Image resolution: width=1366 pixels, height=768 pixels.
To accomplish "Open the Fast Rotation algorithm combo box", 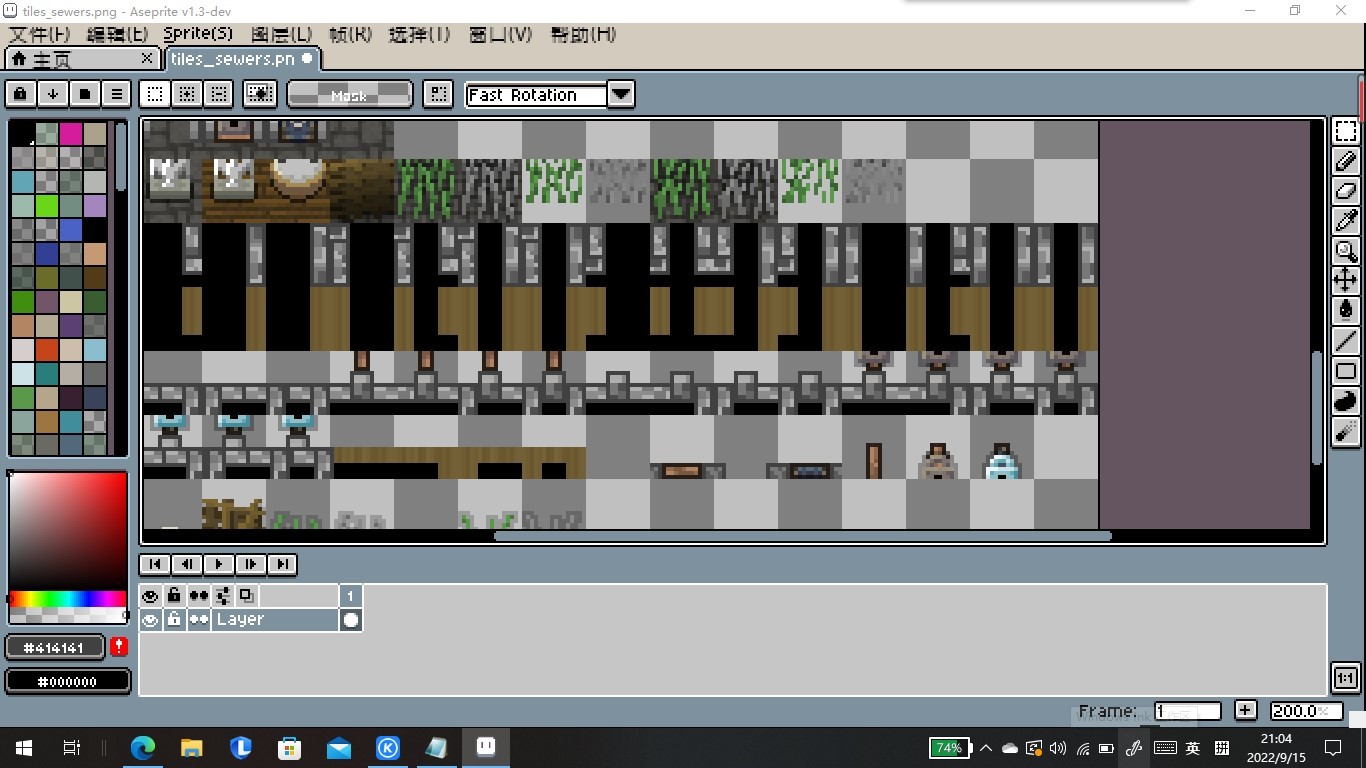I will pyautogui.click(x=537, y=95).
